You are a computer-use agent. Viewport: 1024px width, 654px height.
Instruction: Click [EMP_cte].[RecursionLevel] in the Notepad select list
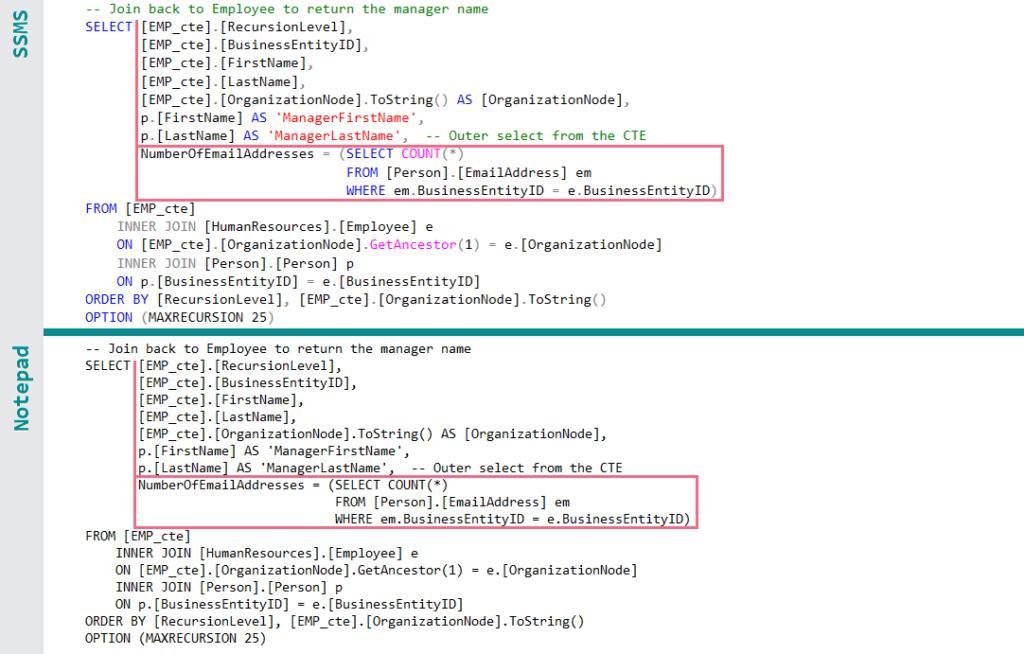click(236, 366)
